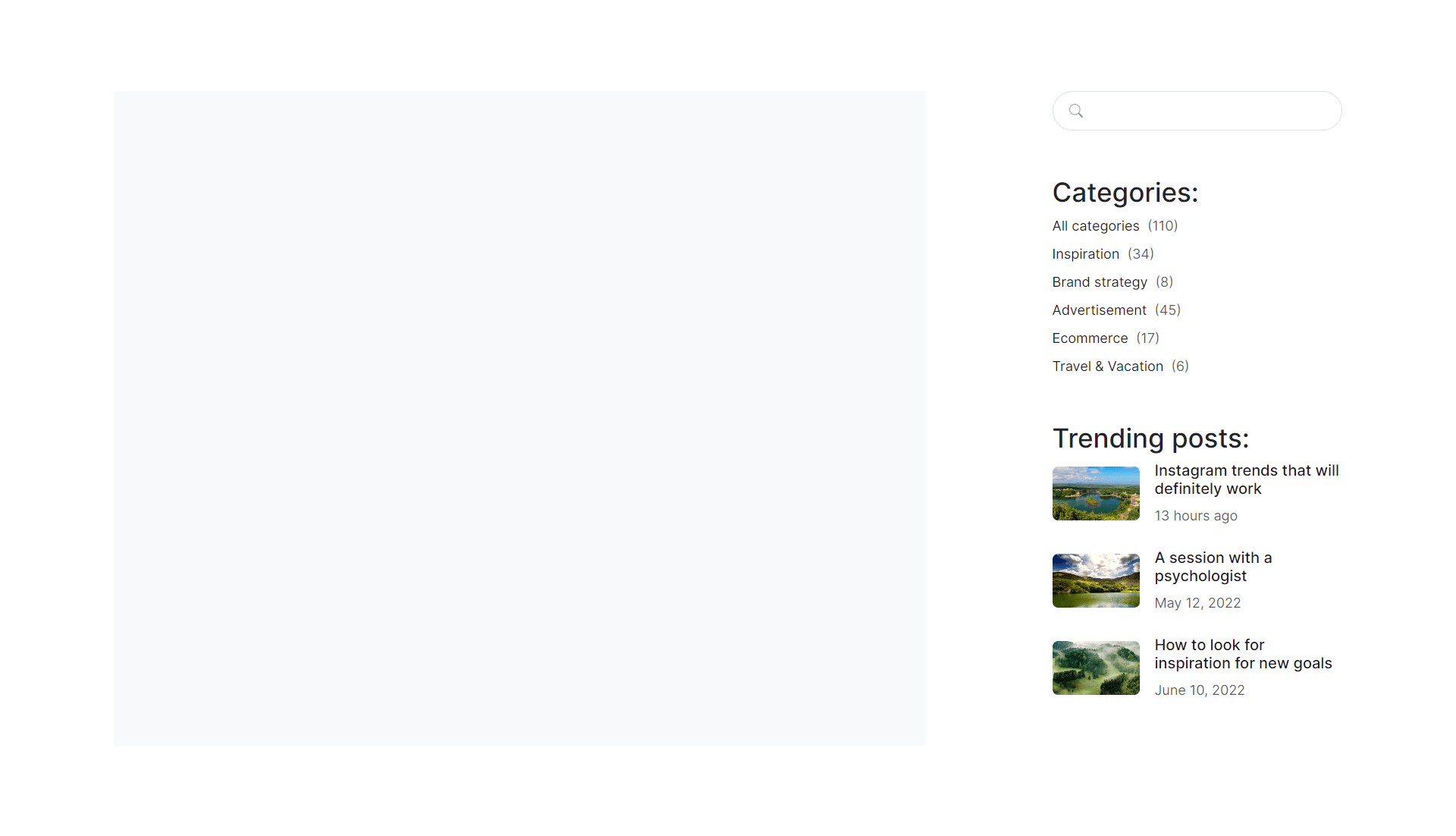Open 'How to look for inspiration' title
1456x836 pixels.
coord(1243,654)
